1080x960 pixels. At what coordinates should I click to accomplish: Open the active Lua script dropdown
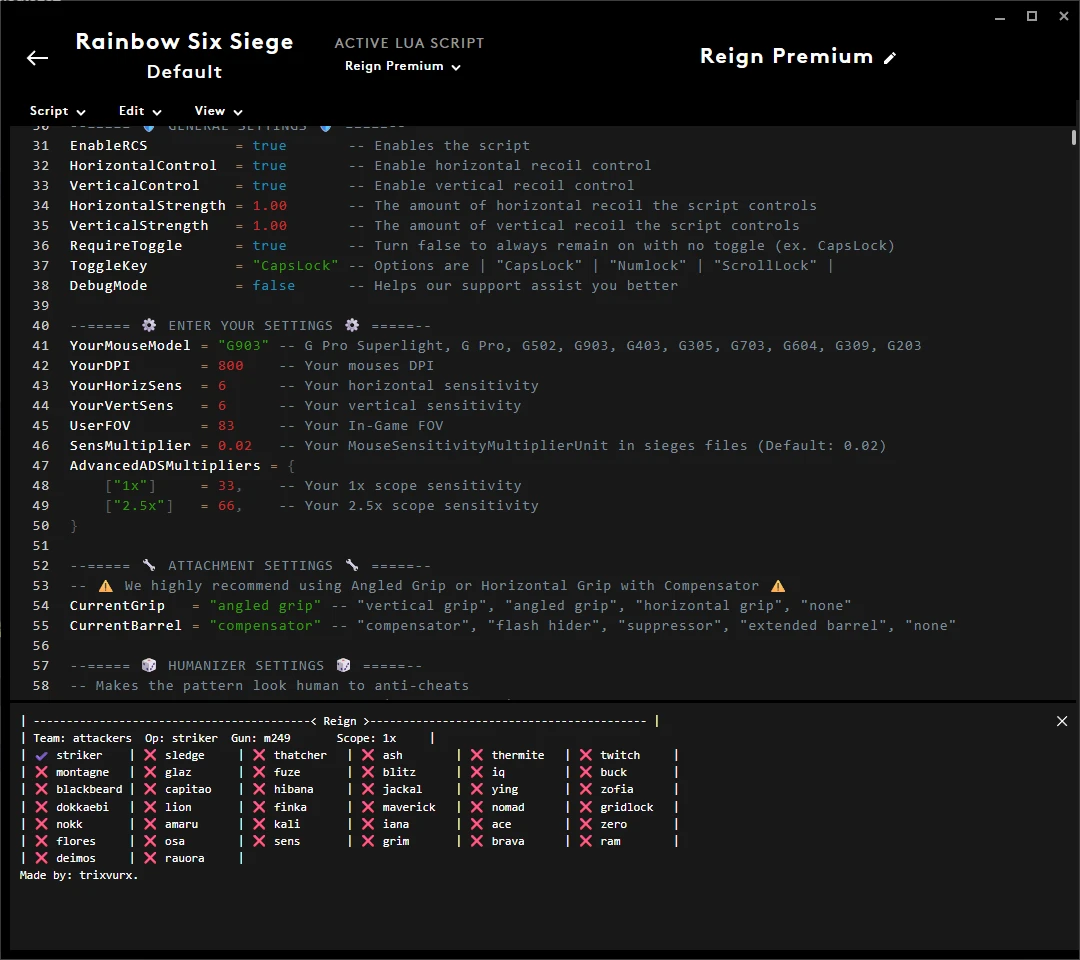pos(402,66)
